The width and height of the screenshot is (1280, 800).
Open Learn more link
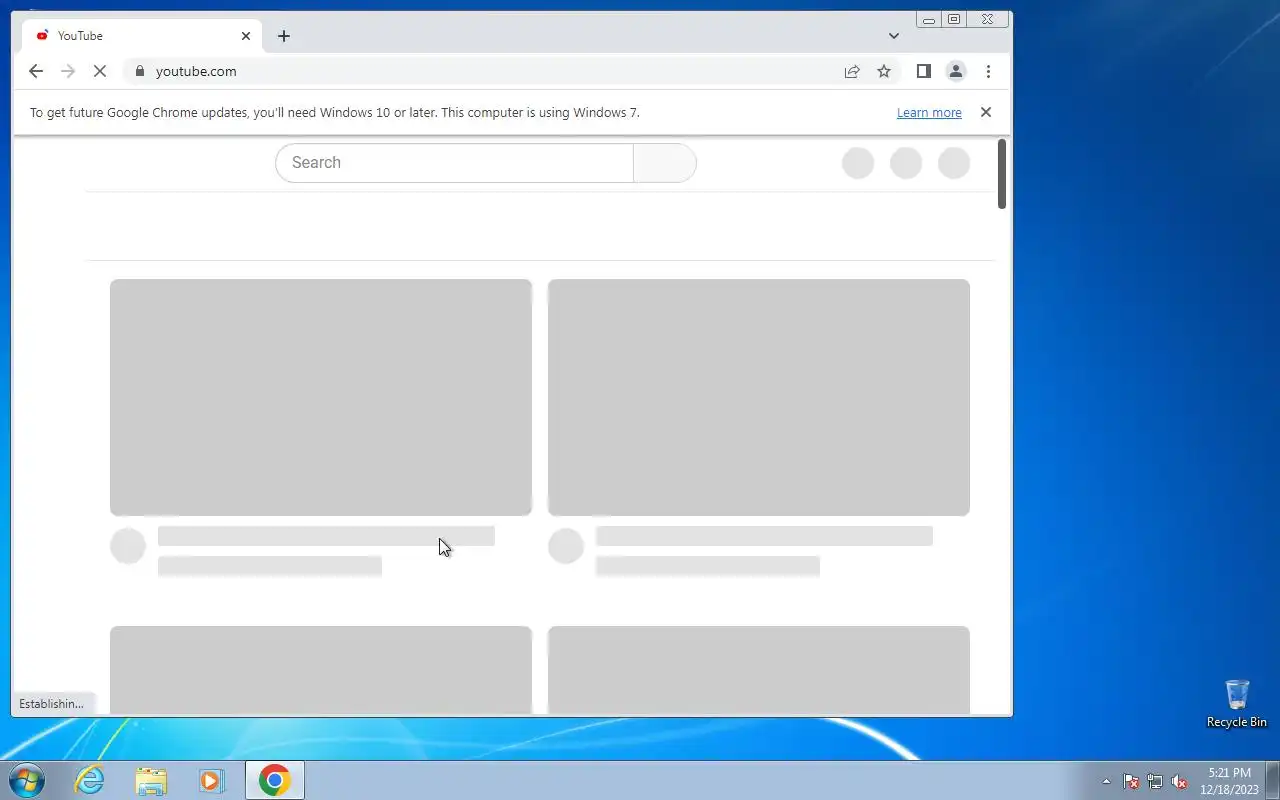coord(929,113)
